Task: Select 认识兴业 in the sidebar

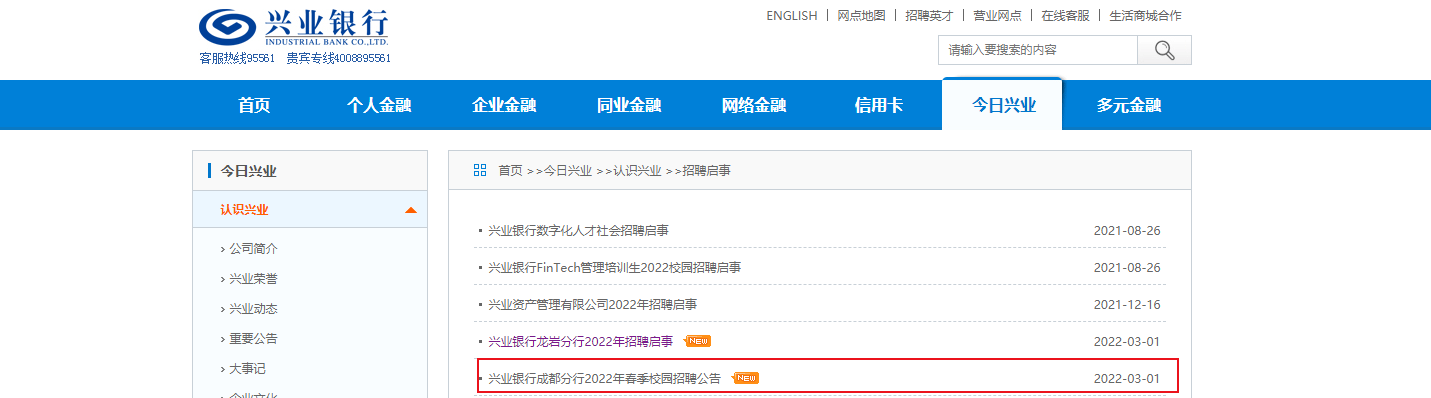Action: click(x=244, y=210)
